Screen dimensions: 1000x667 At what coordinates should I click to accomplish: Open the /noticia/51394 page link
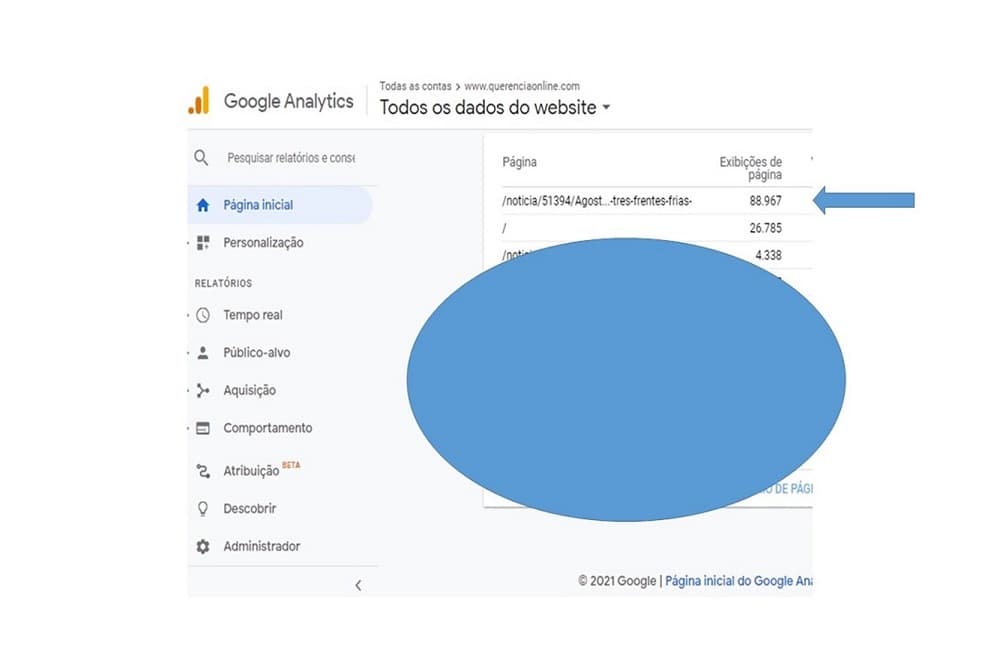597,201
